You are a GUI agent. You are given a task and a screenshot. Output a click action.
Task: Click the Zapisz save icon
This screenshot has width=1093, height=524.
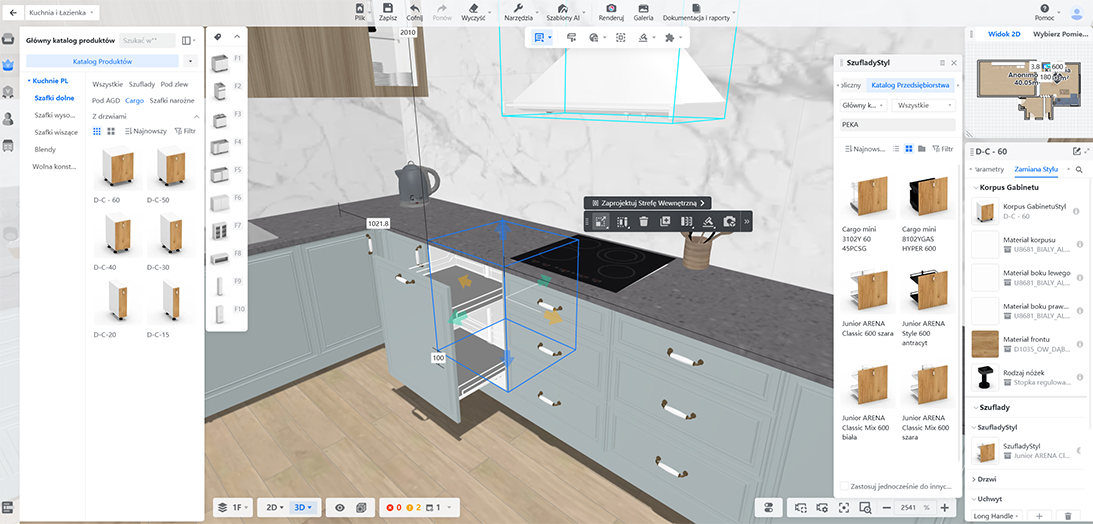(x=388, y=9)
